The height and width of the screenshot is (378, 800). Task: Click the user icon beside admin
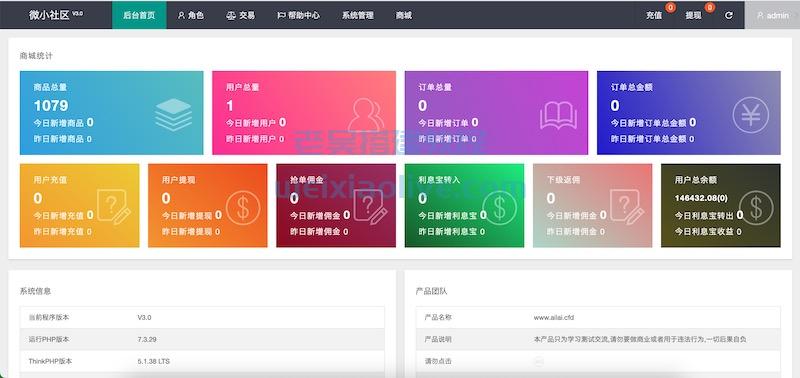(760, 15)
